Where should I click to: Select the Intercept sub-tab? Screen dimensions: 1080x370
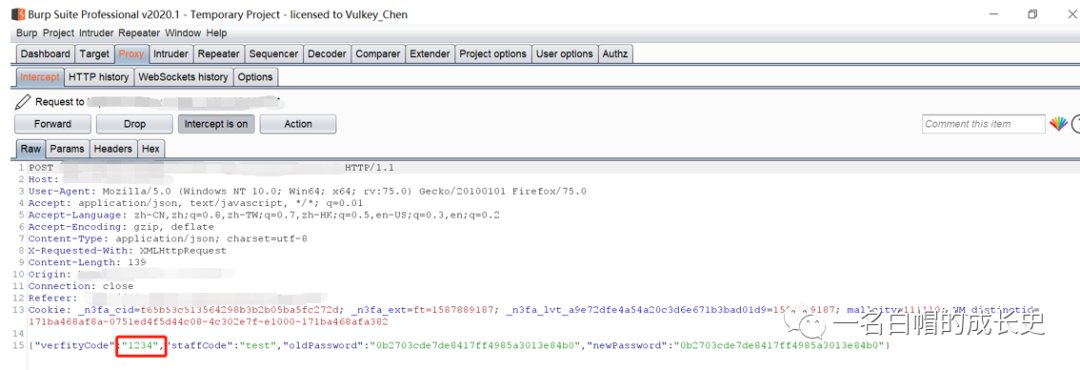click(x=39, y=77)
